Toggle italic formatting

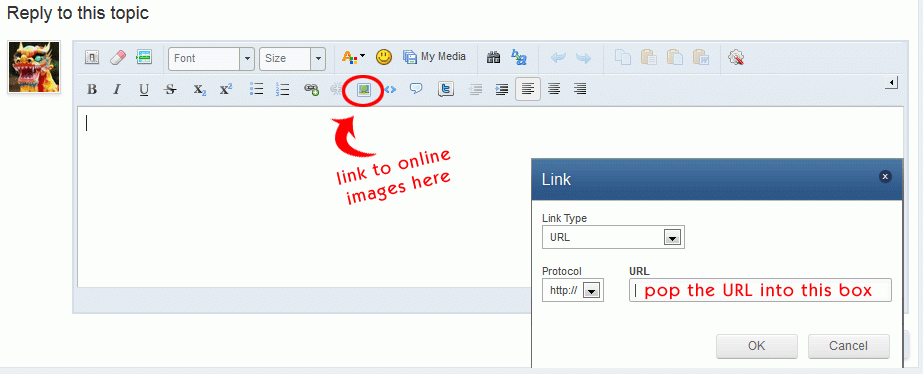[x=117, y=90]
